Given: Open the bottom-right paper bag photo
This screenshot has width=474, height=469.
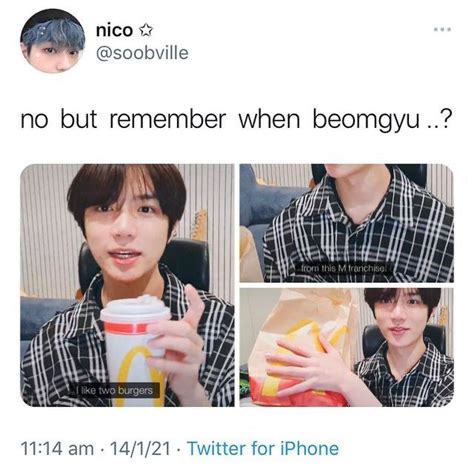Looking at the screenshot, I should (x=347, y=347).
